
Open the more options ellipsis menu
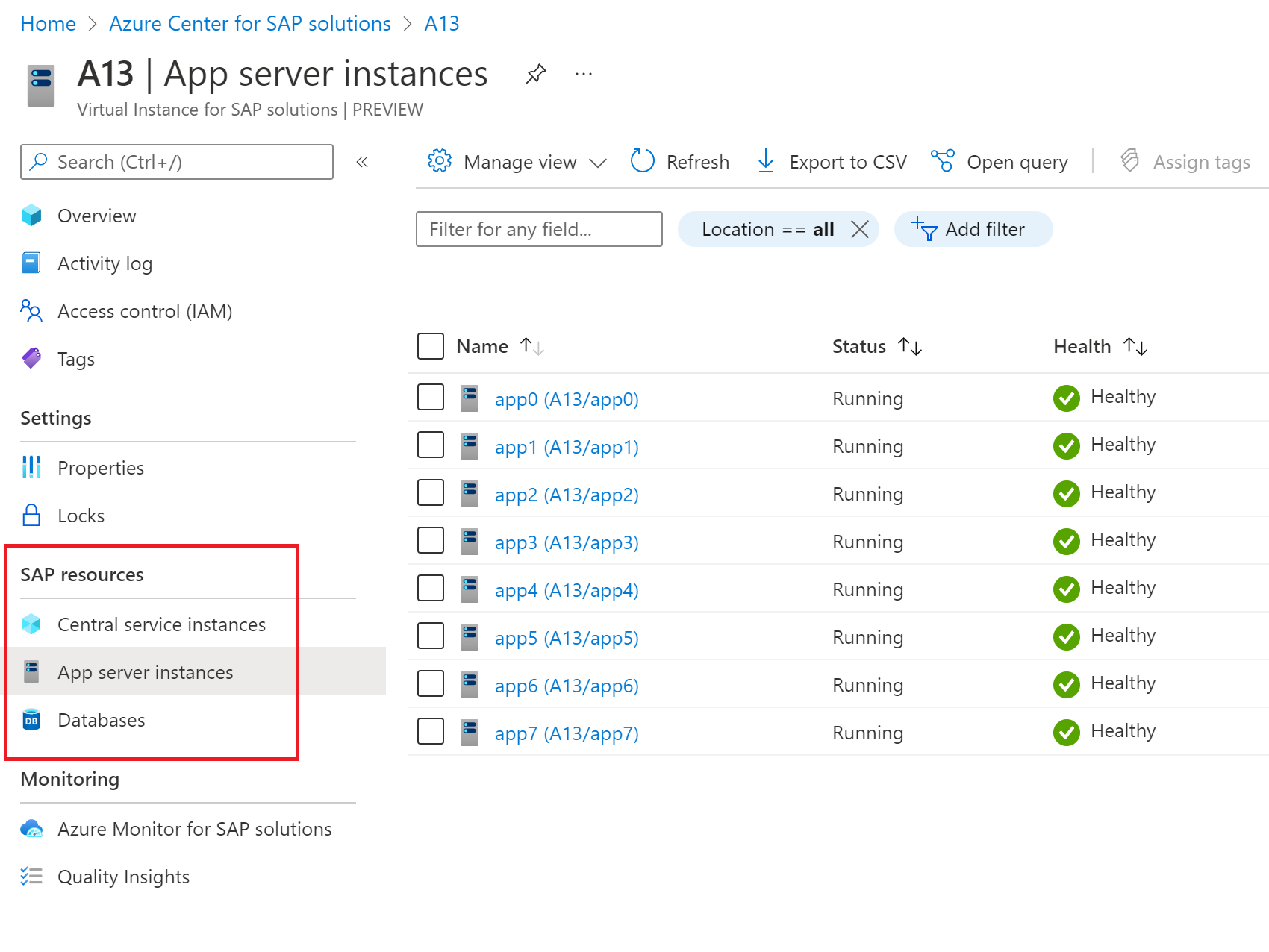click(x=584, y=74)
